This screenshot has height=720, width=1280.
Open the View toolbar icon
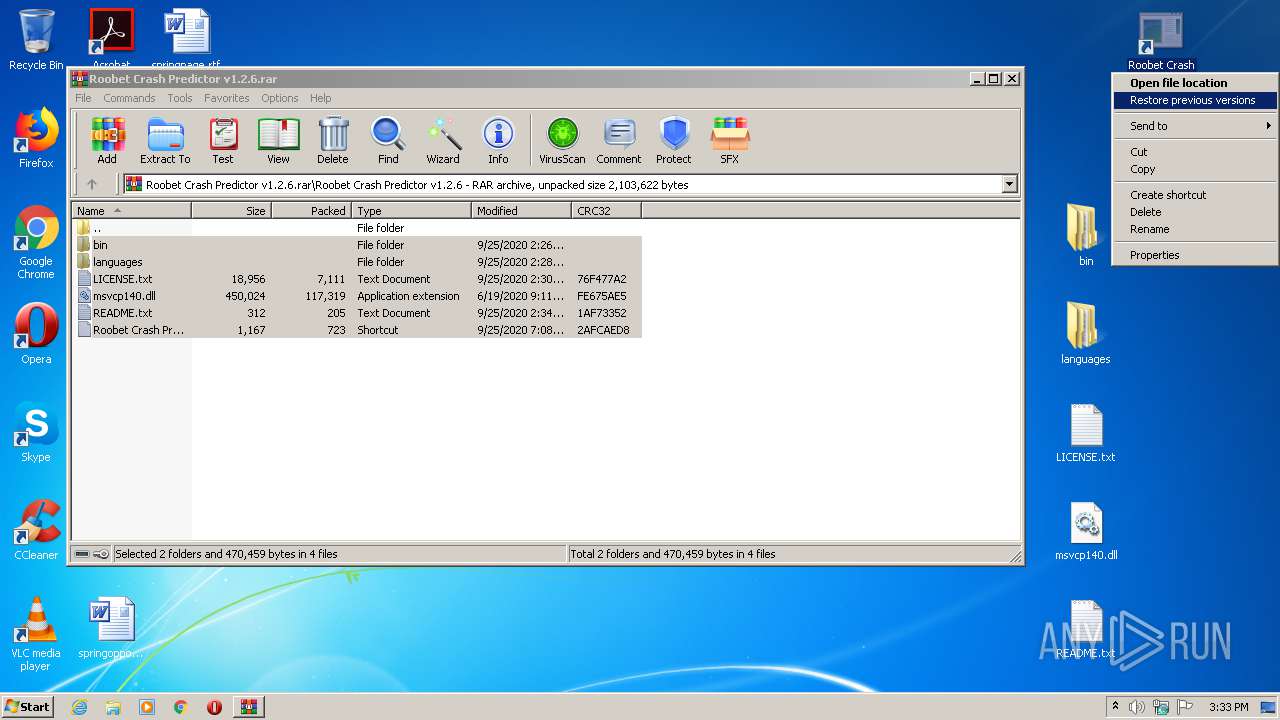click(x=278, y=141)
